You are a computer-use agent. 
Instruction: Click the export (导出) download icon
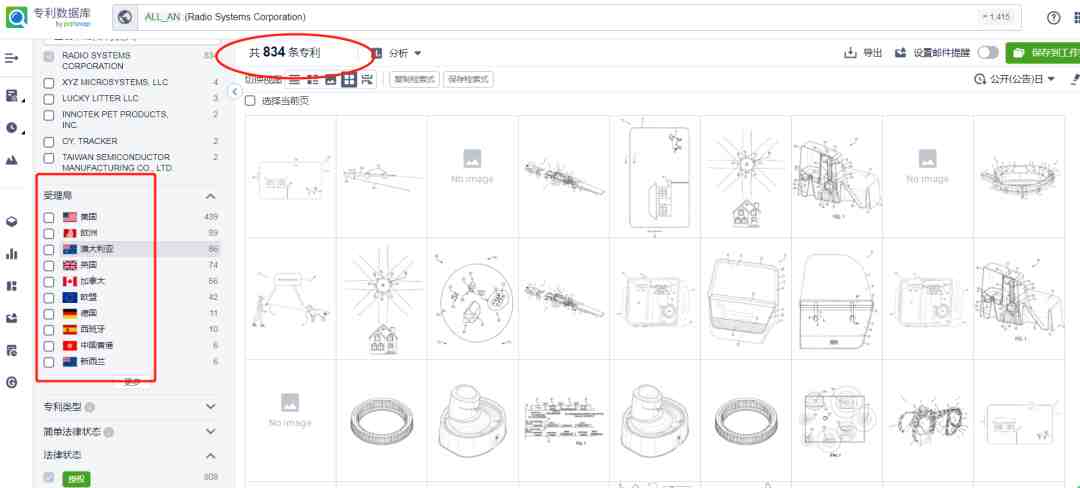click(851, 53)
